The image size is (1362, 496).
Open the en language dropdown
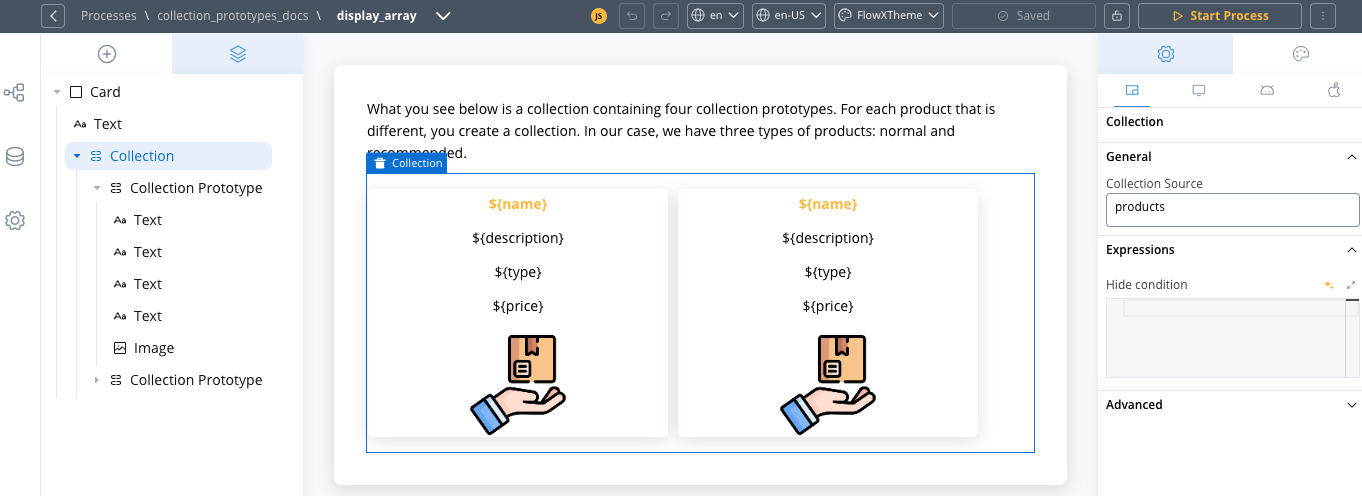coord(715,16)
